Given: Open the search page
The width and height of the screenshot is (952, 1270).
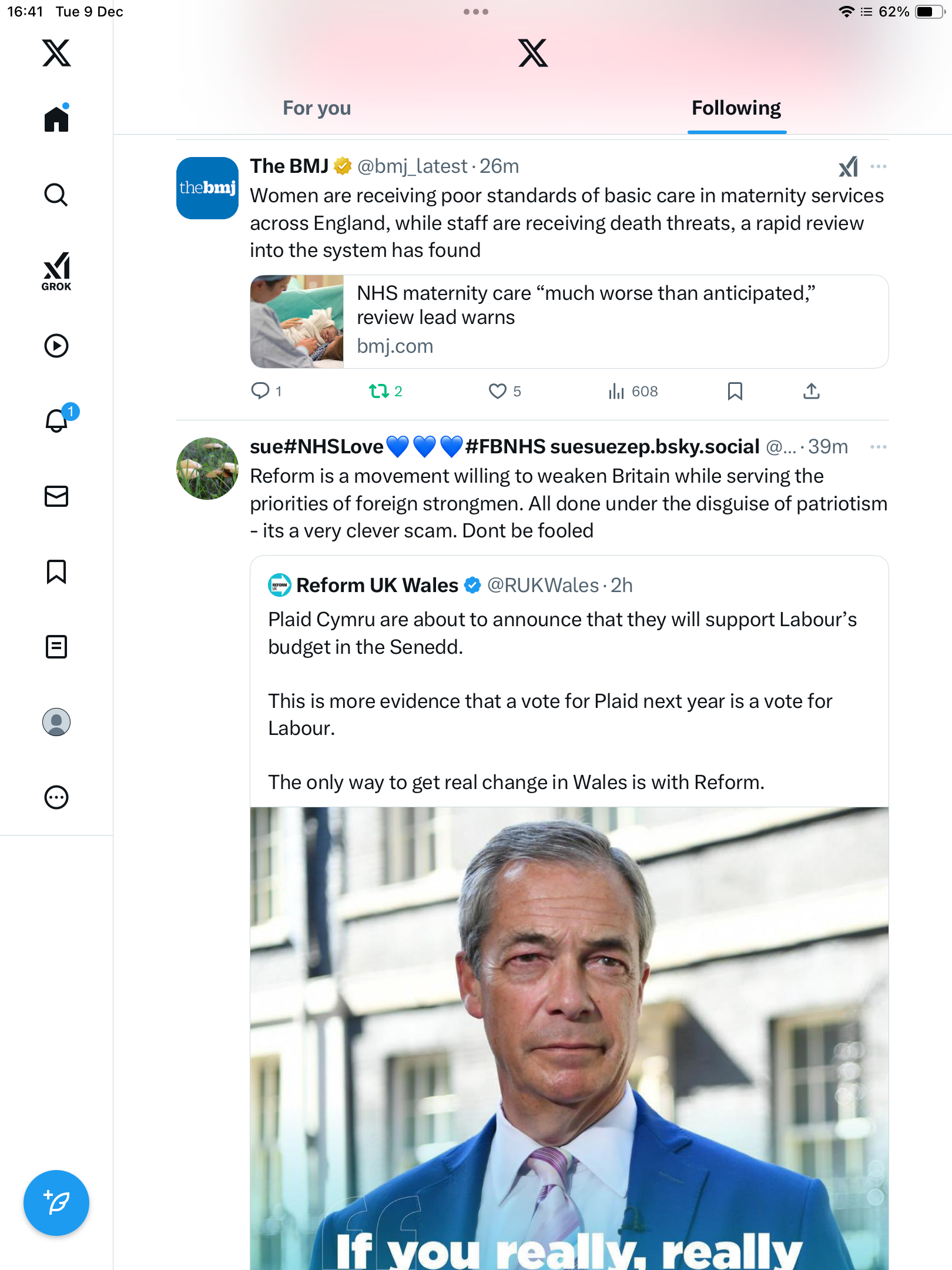Looking at the screenshot, I should click(x=56, y=195).
